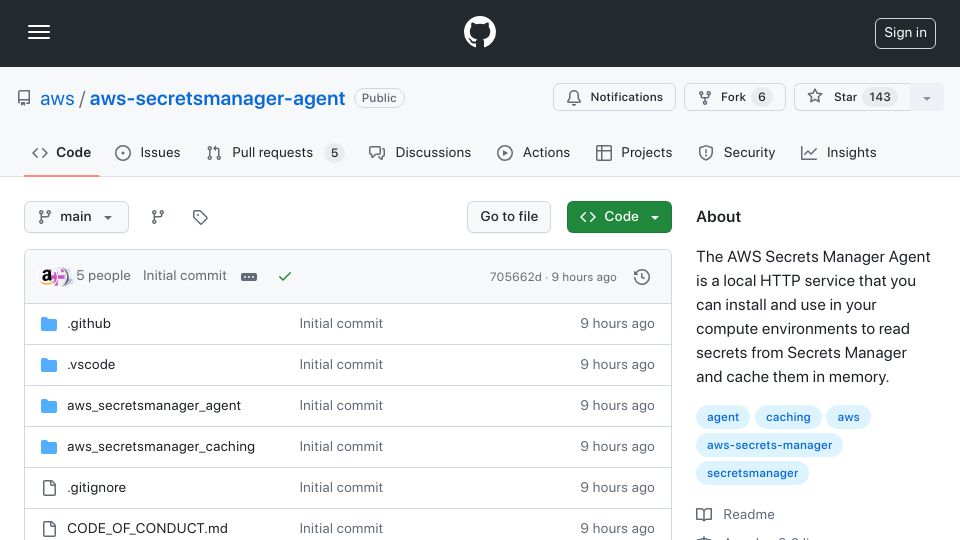Open the .vscode folder
Viewport: 960px width, 540px height.
coord(91,364)
